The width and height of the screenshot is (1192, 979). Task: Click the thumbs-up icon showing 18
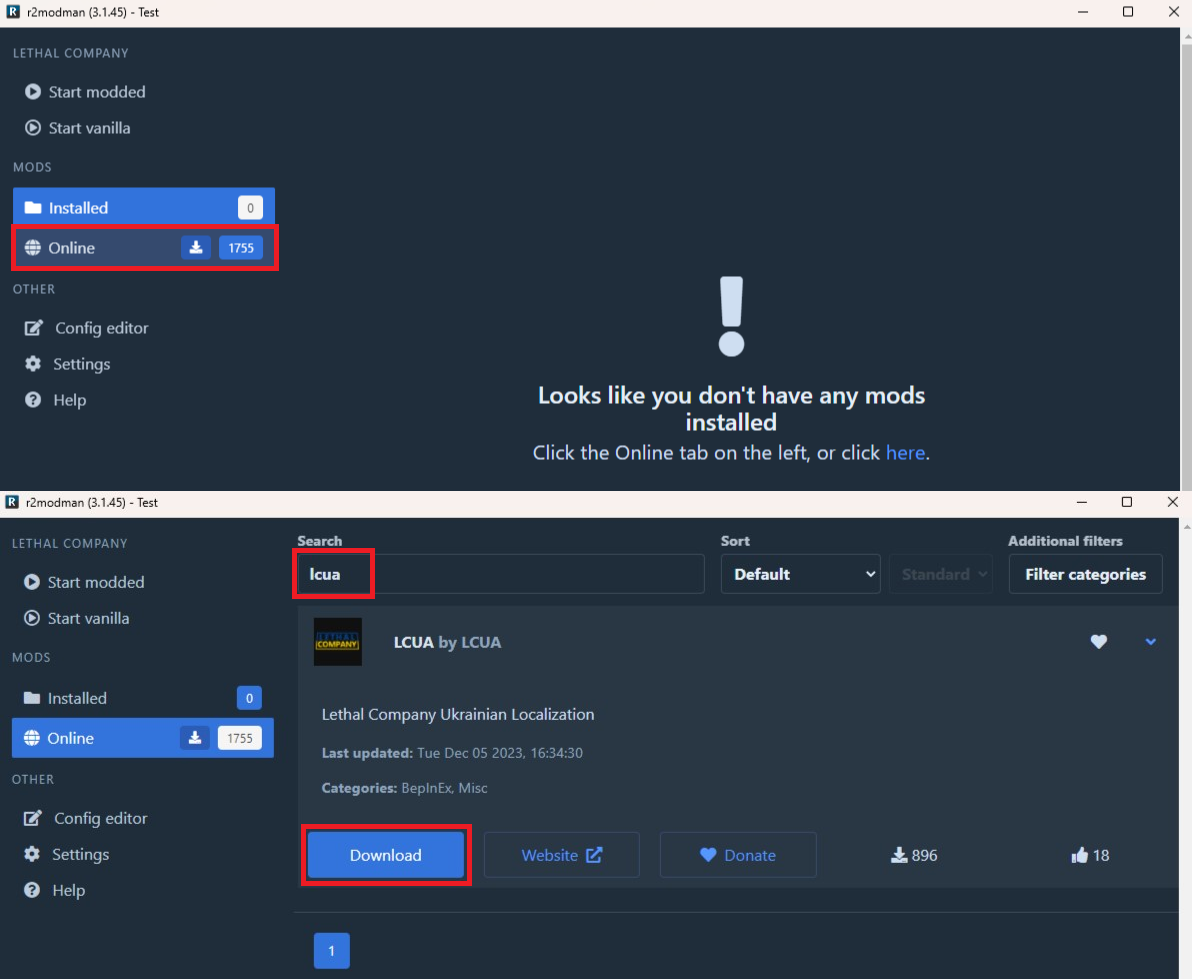[x=1079, y=855]
